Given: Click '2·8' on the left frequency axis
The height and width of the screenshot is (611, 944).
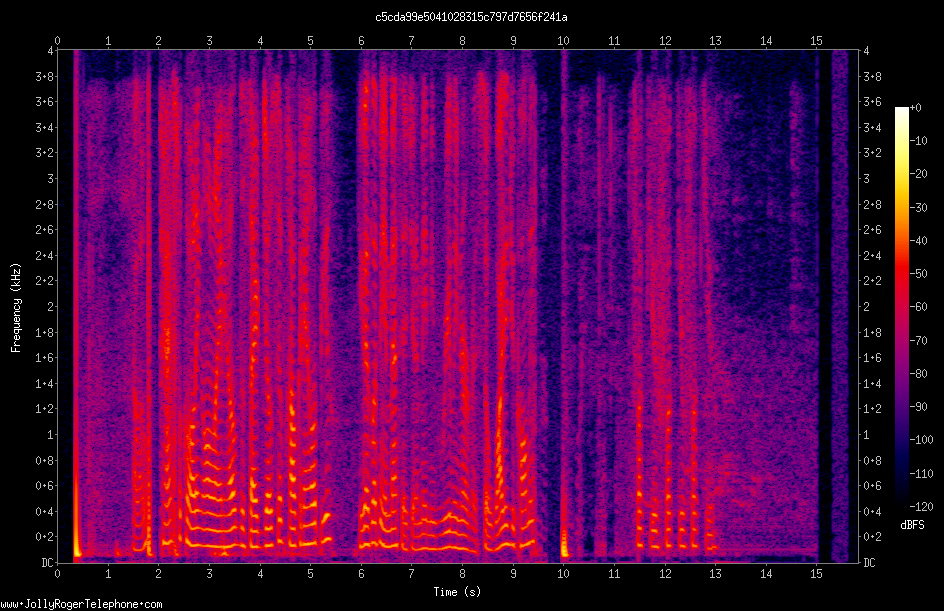Looking at the screenshot, I should (45, 205).
